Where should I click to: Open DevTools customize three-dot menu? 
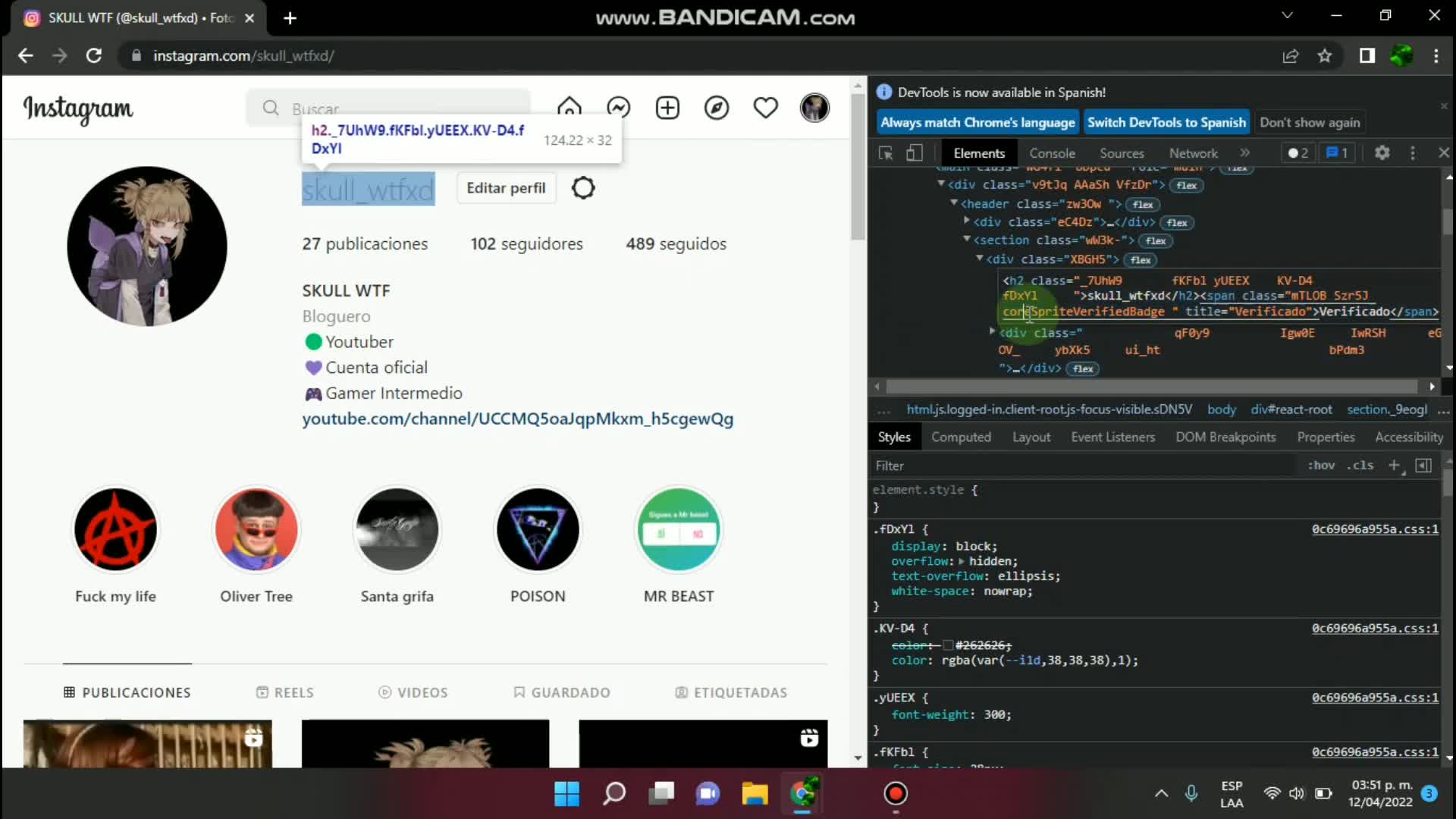coord(1412,153)
